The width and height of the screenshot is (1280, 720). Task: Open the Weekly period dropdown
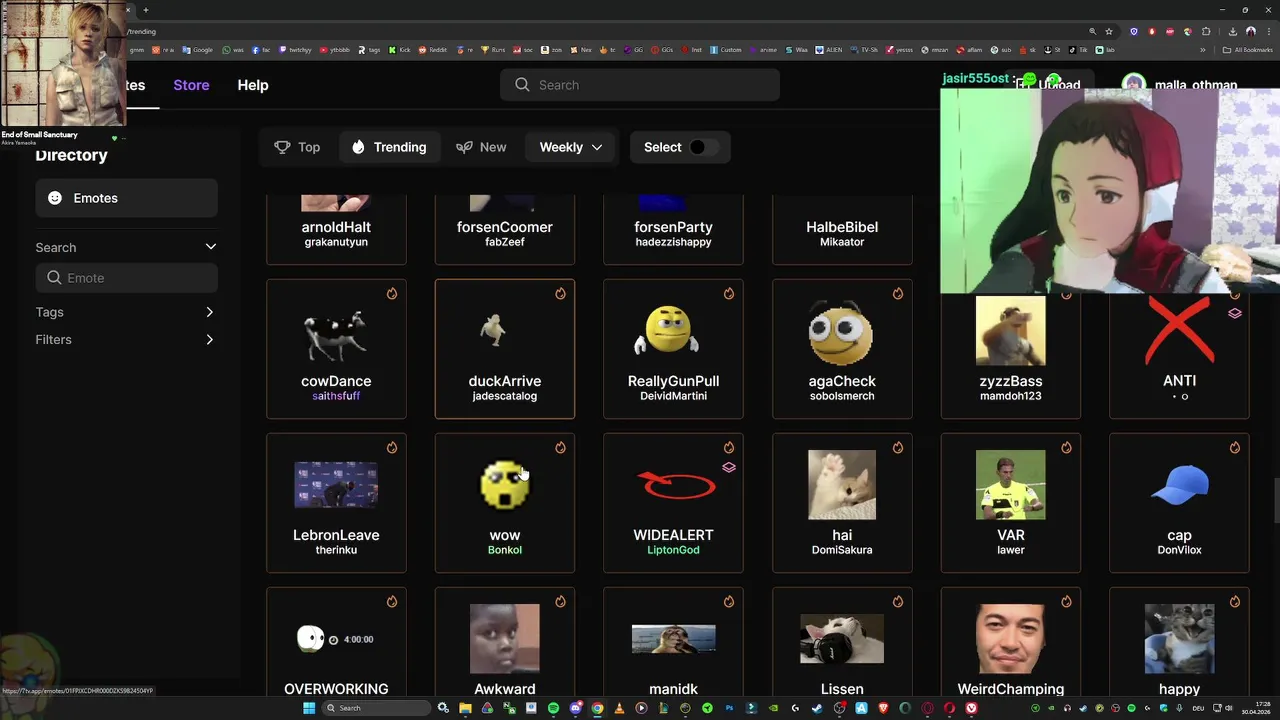(x=570, y=147)
